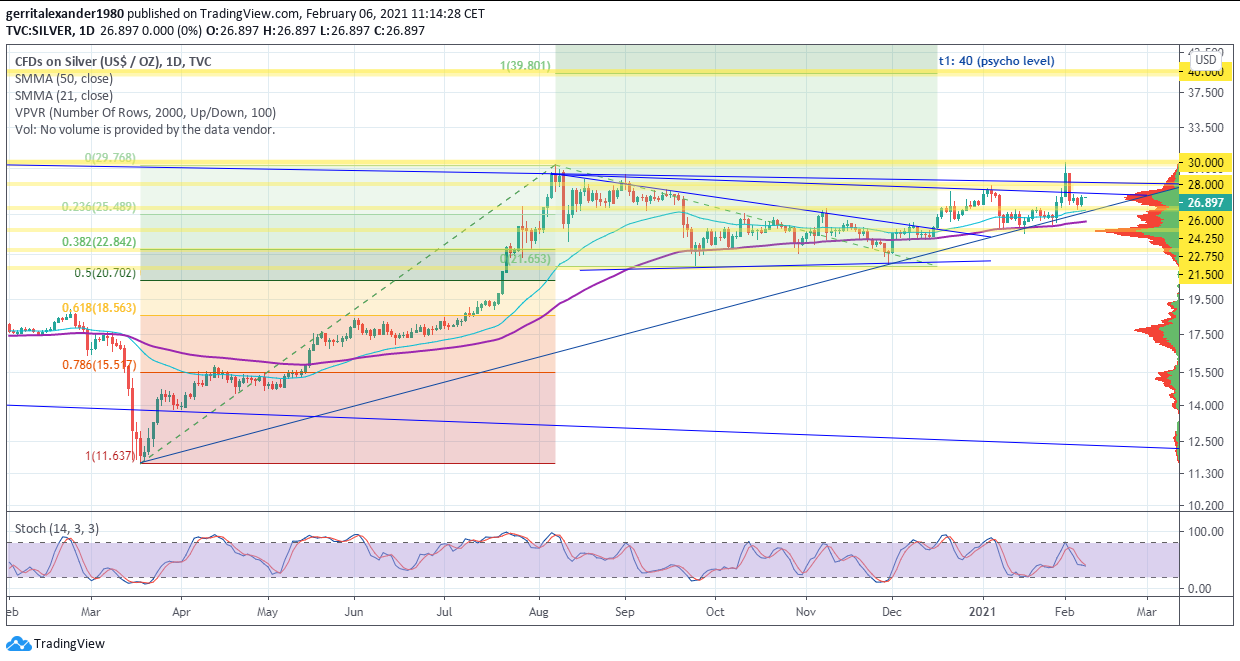
Task: Click the USD currency label on price axis
Action: tap(1206, 60)
